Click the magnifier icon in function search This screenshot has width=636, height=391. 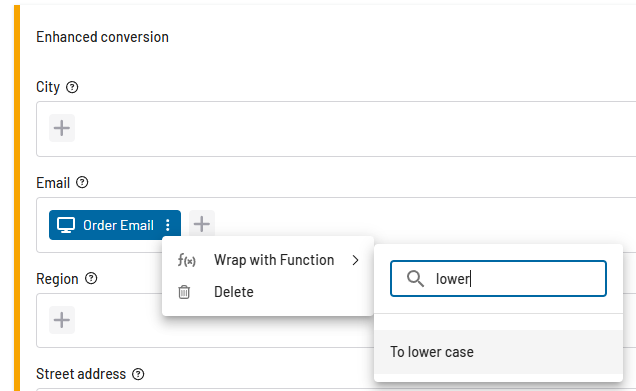tap(415, 279)
